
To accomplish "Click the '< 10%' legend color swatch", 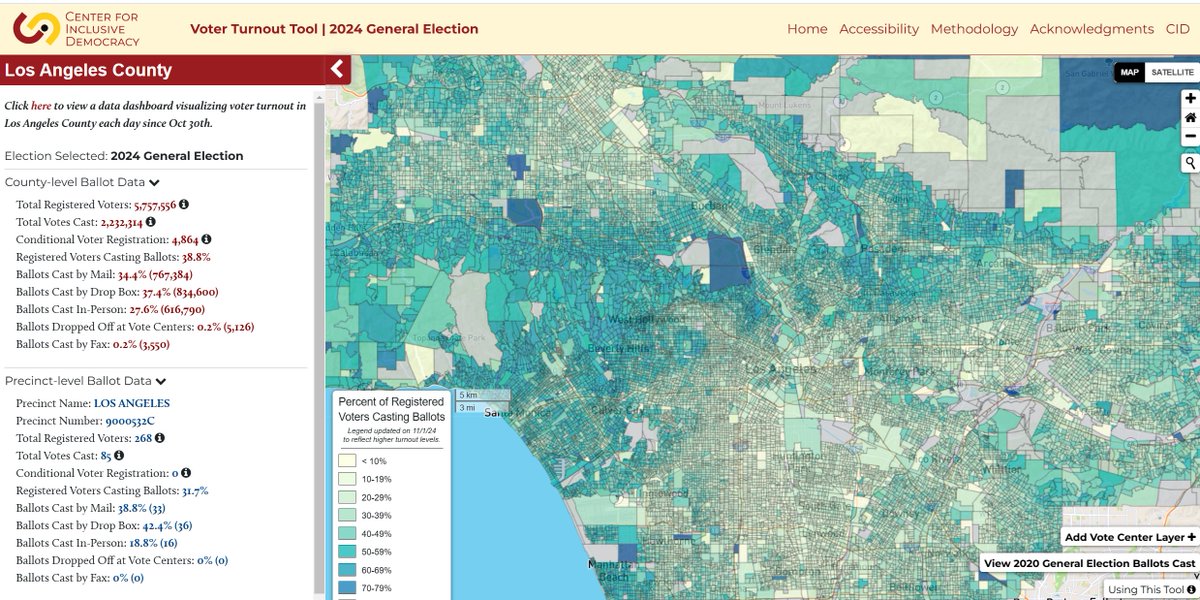I will point(347,461).
